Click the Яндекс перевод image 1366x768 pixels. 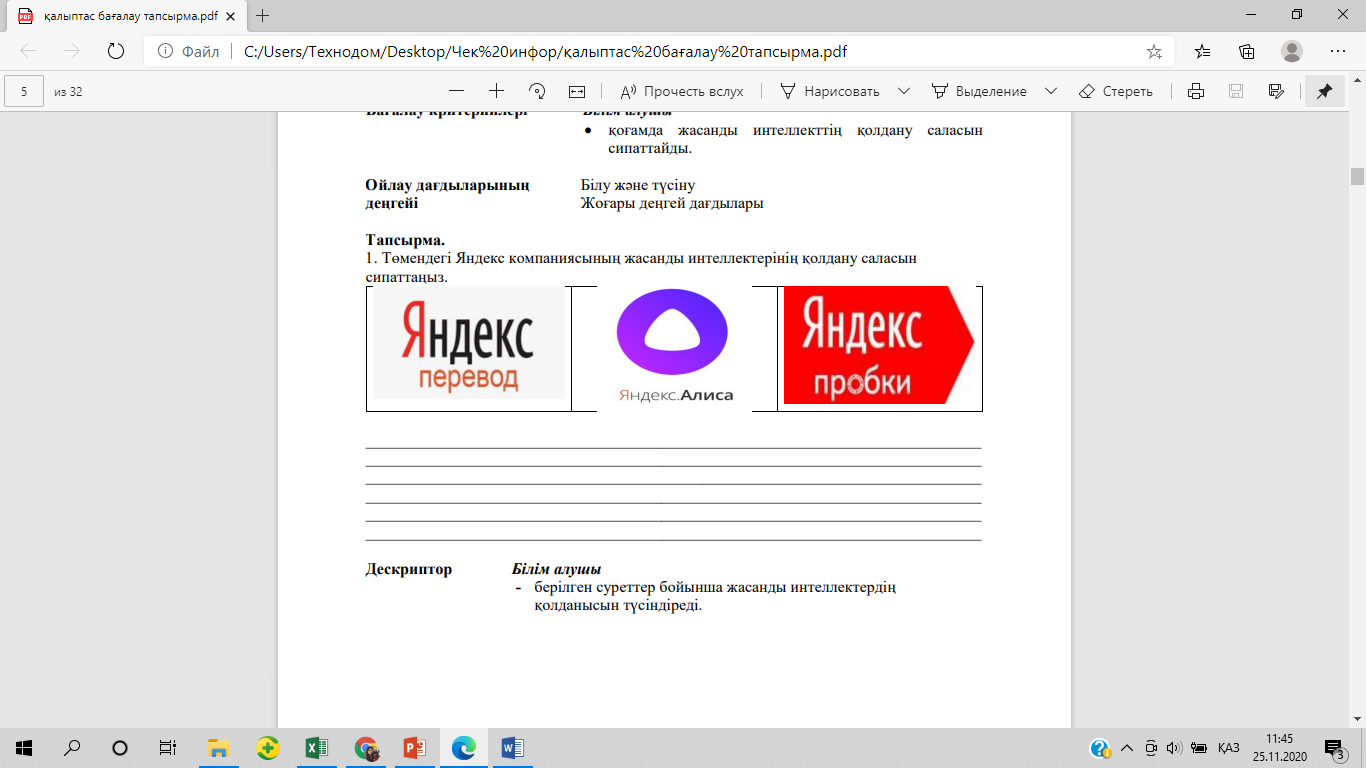pyautogui.click(x=468, y=343)
